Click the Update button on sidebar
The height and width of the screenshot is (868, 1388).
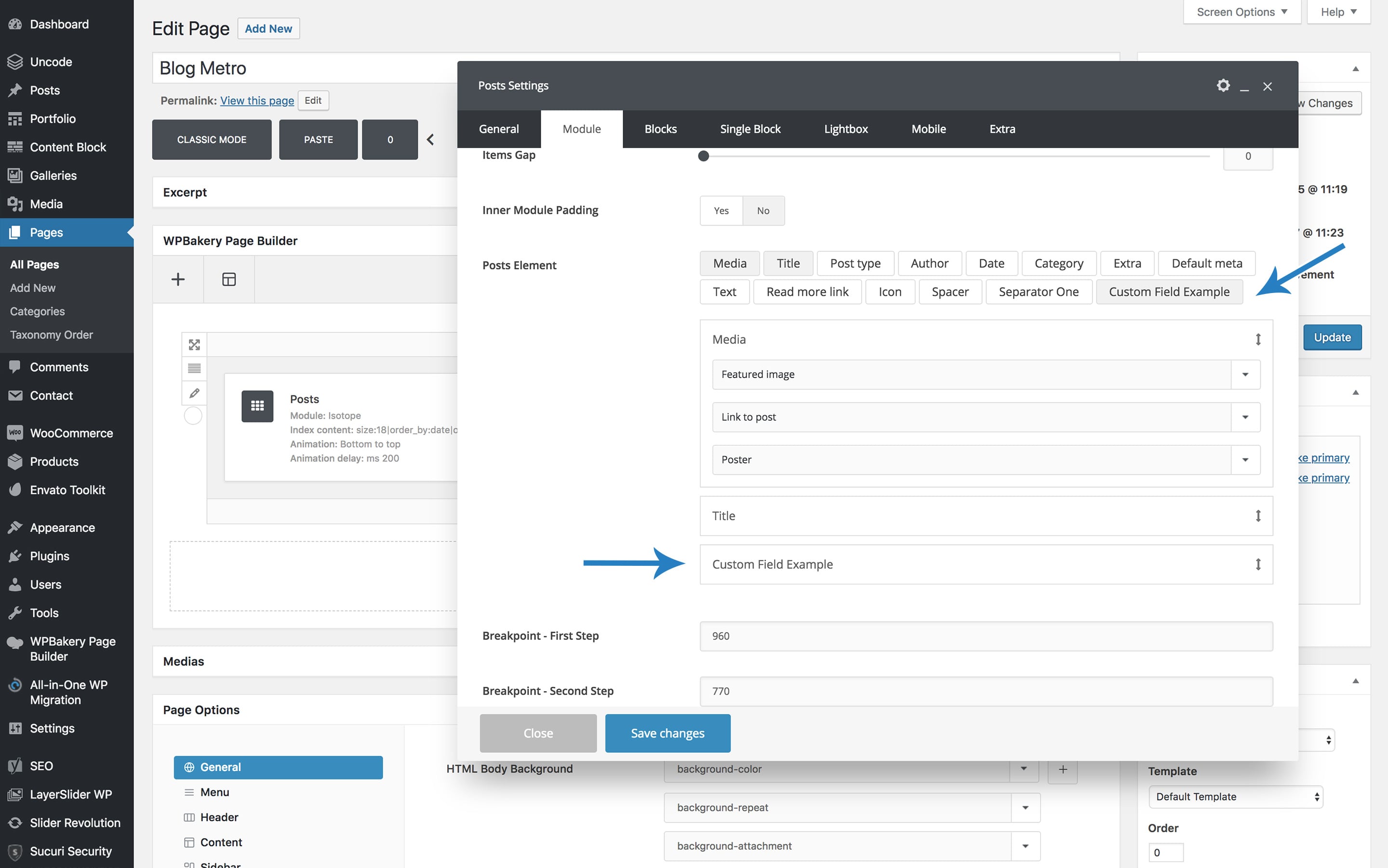tap(1333, 337)
